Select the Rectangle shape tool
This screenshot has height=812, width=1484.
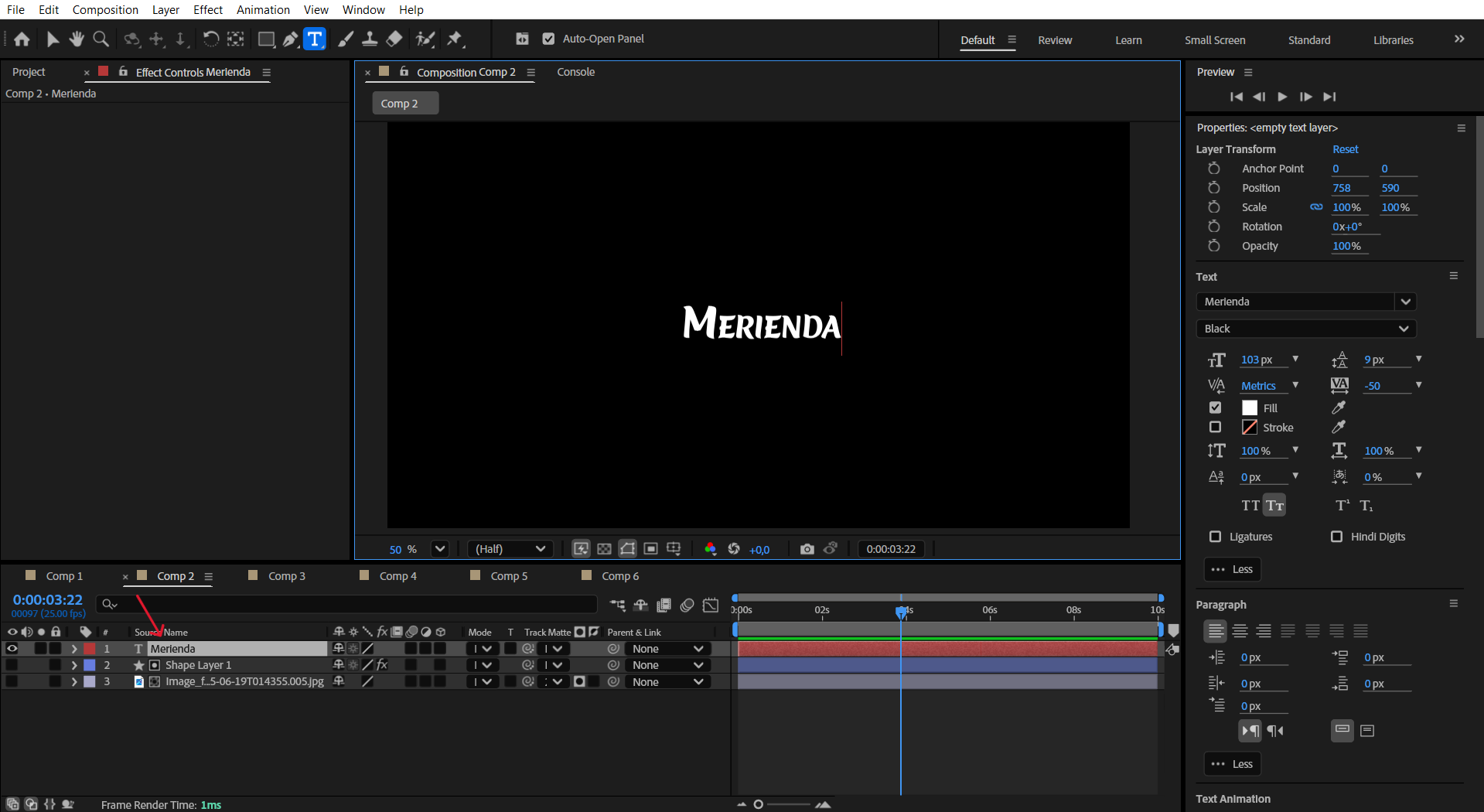tap(266, 39)
